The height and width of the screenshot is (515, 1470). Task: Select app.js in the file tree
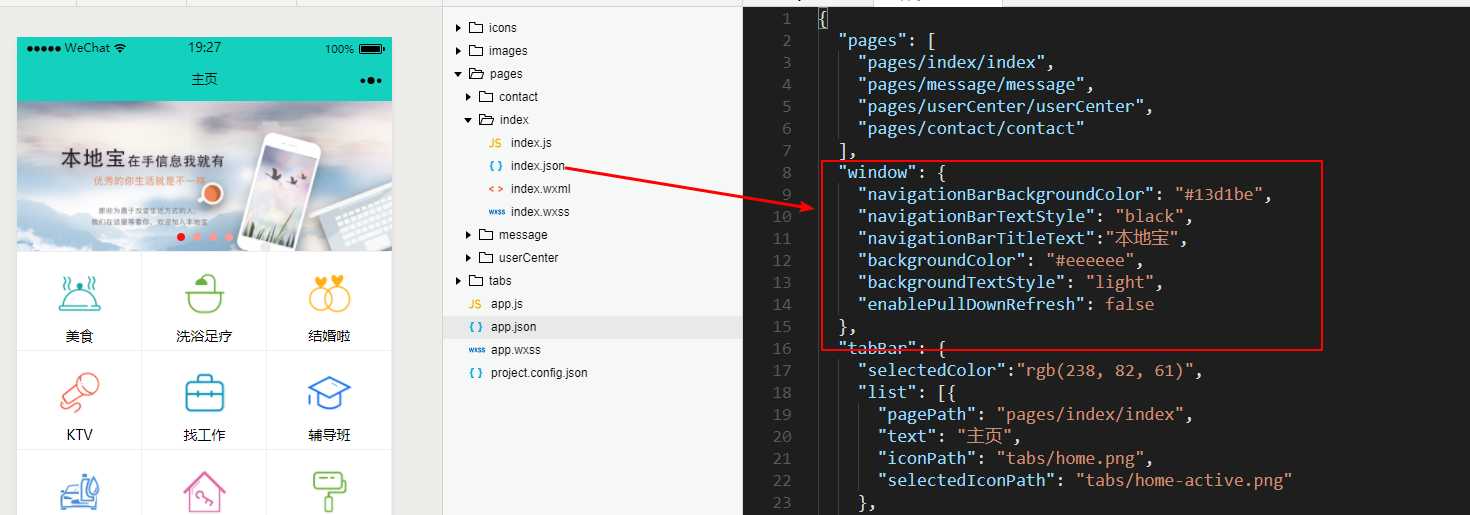[507, 304]
